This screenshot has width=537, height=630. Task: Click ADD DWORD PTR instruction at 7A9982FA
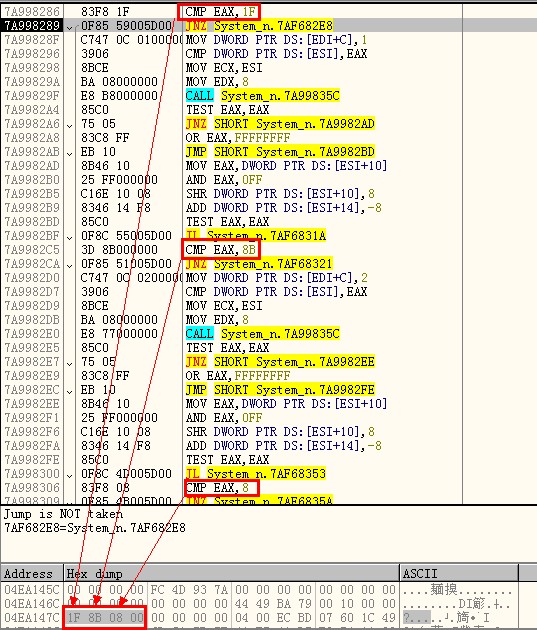[284, 446]
